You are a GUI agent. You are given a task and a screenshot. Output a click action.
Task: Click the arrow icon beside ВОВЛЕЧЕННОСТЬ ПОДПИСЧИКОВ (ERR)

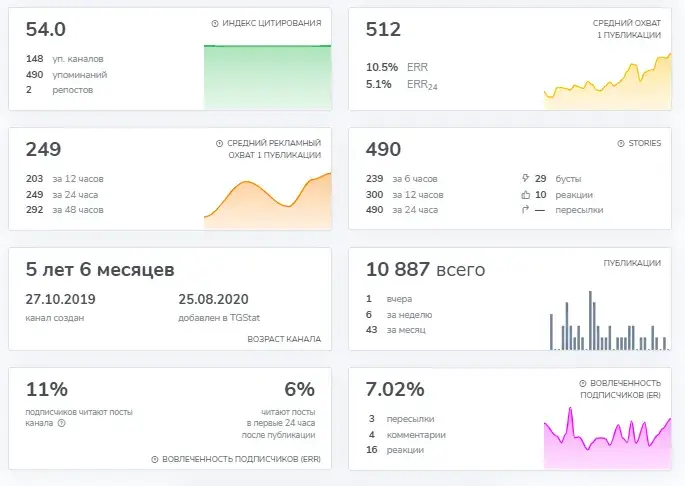(155, 459)
